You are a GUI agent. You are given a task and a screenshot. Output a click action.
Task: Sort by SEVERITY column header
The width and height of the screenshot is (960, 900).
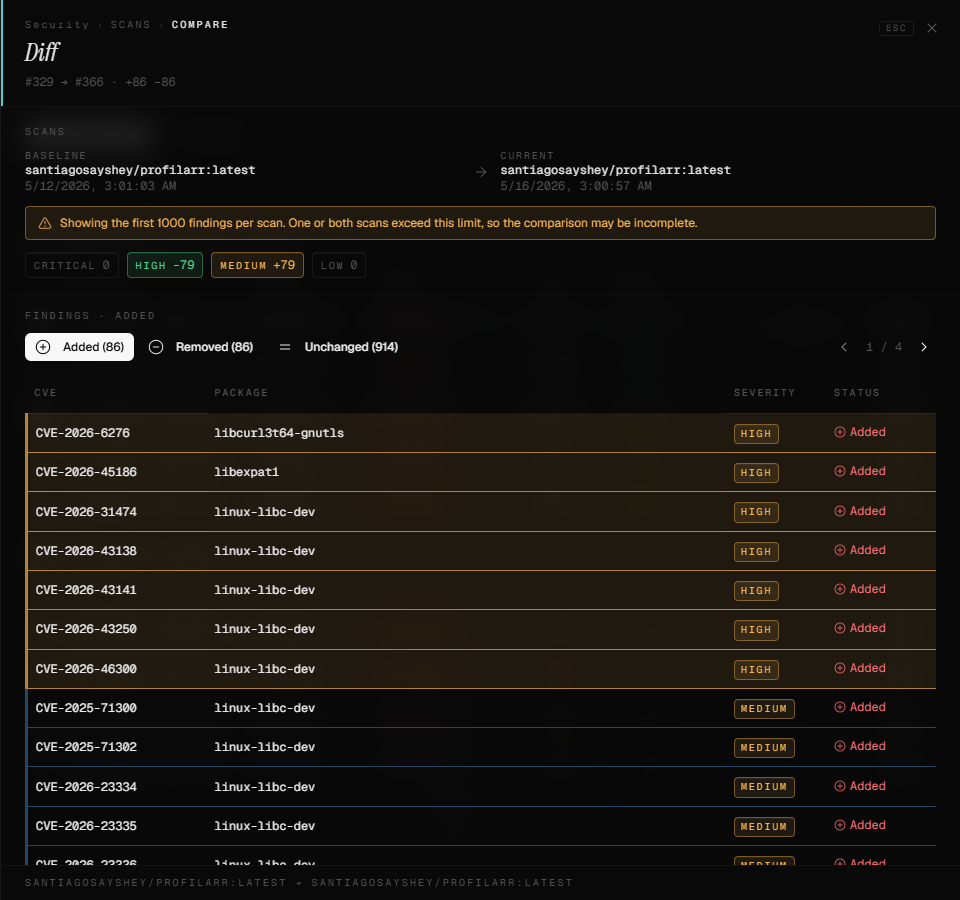tap(764, 393)
